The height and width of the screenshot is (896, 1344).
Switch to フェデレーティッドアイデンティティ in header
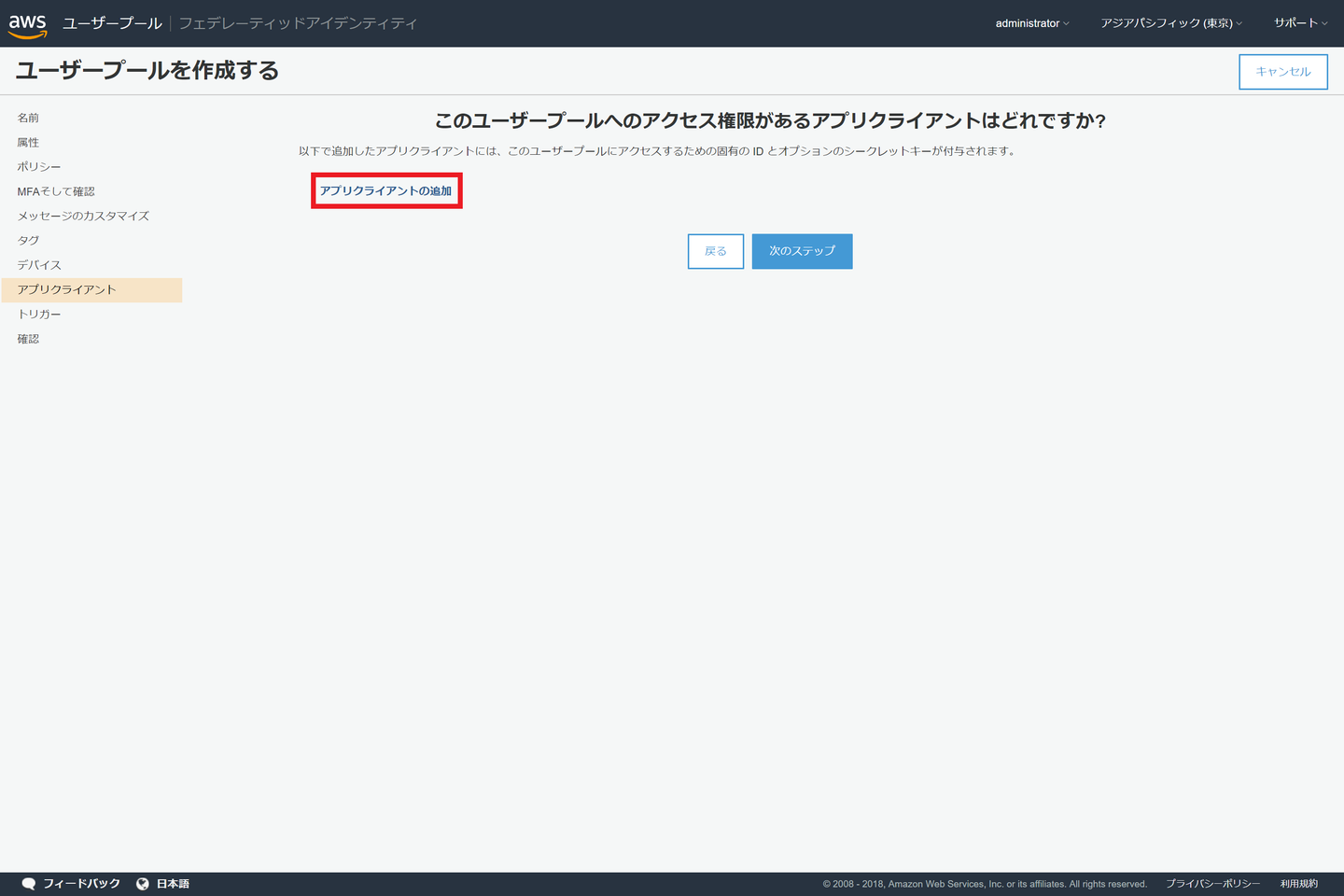click(x=298, y=23)
